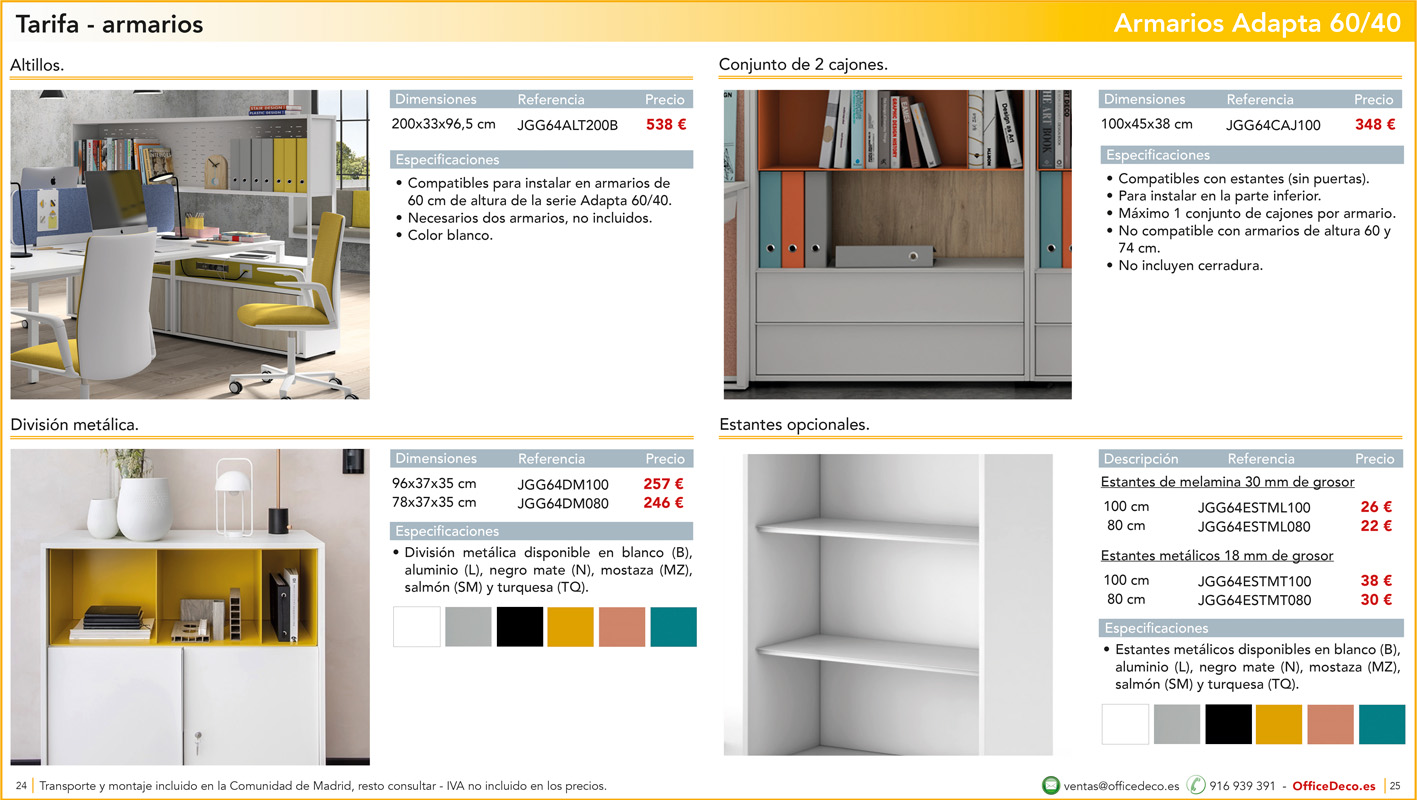Click the OfficeDeco.es website link
Screen dimensions: 1417x800
click(x=1334, y=786)
